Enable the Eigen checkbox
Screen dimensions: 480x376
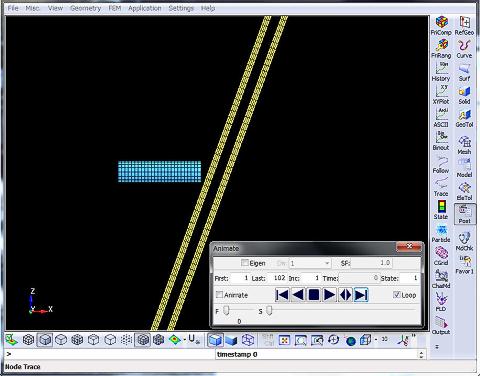pos(245,263)
